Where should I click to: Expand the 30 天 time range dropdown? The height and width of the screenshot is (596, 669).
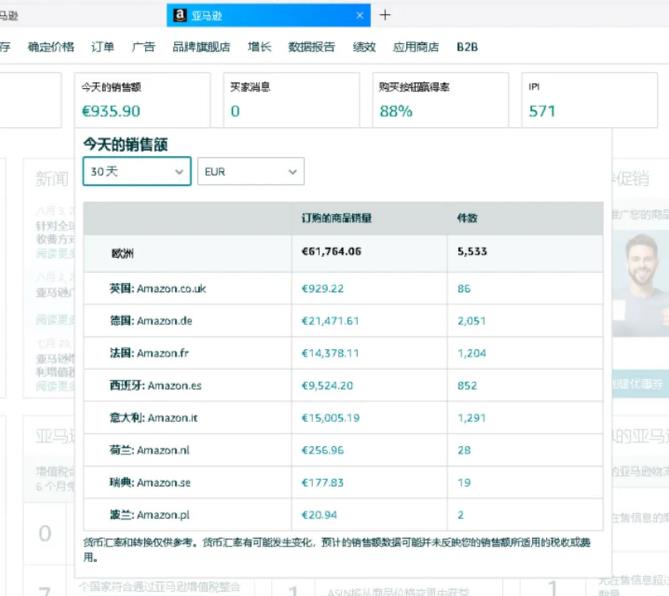tap(137, 172)
